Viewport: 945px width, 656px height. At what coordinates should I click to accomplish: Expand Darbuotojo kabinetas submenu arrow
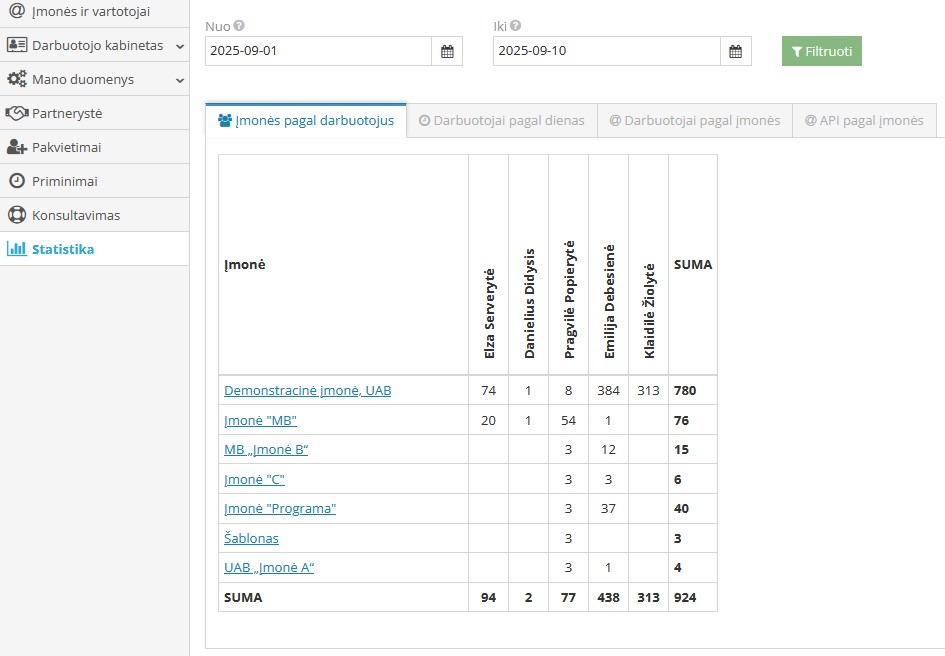point(179,46)
